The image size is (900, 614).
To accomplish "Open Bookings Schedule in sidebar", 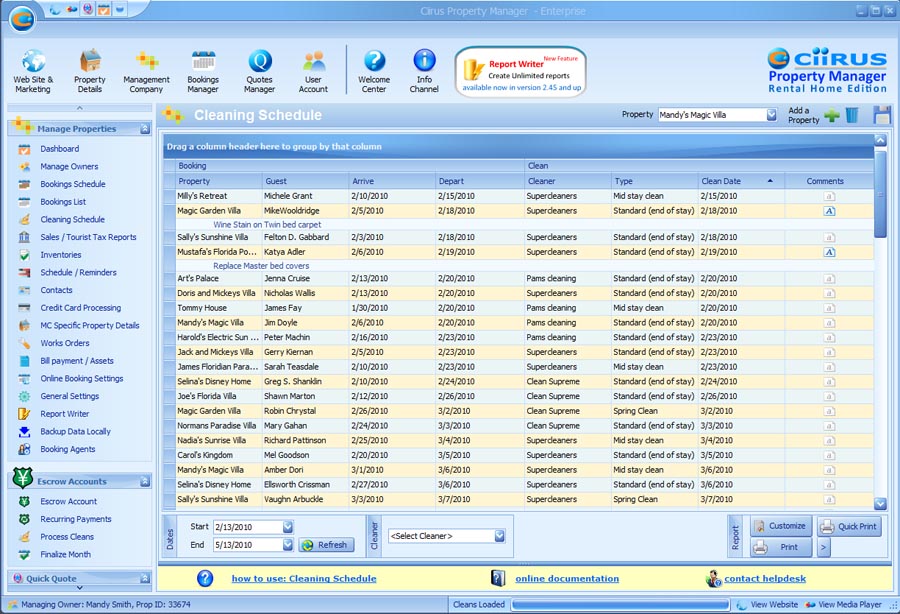I will coord(73,184).
